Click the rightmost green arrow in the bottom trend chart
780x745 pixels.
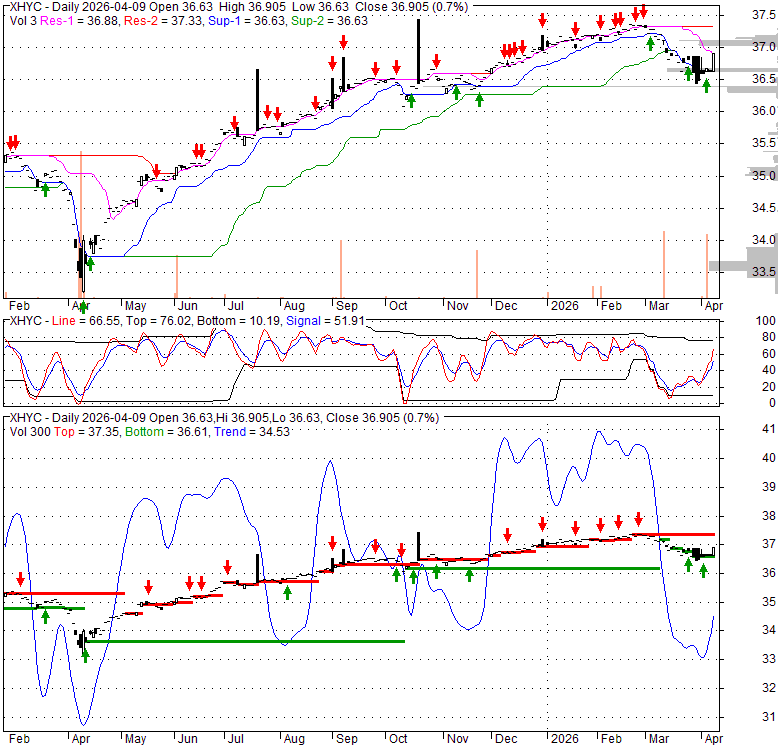coord(704,570)
